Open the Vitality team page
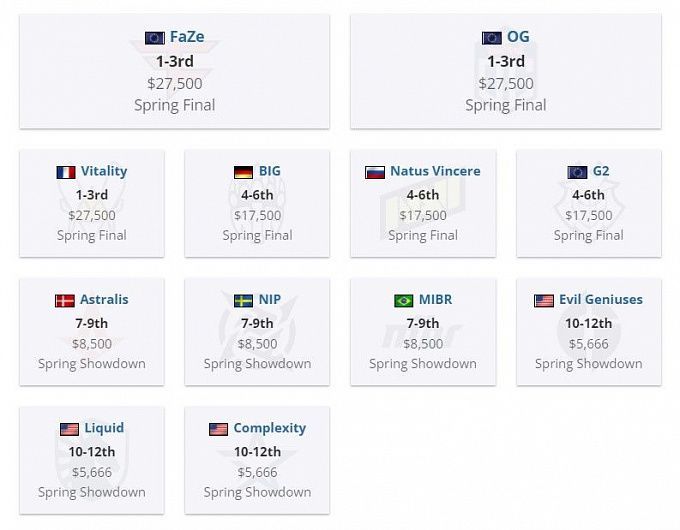The image size is (680, 530). pyautogui.click(x=104, y=171)
